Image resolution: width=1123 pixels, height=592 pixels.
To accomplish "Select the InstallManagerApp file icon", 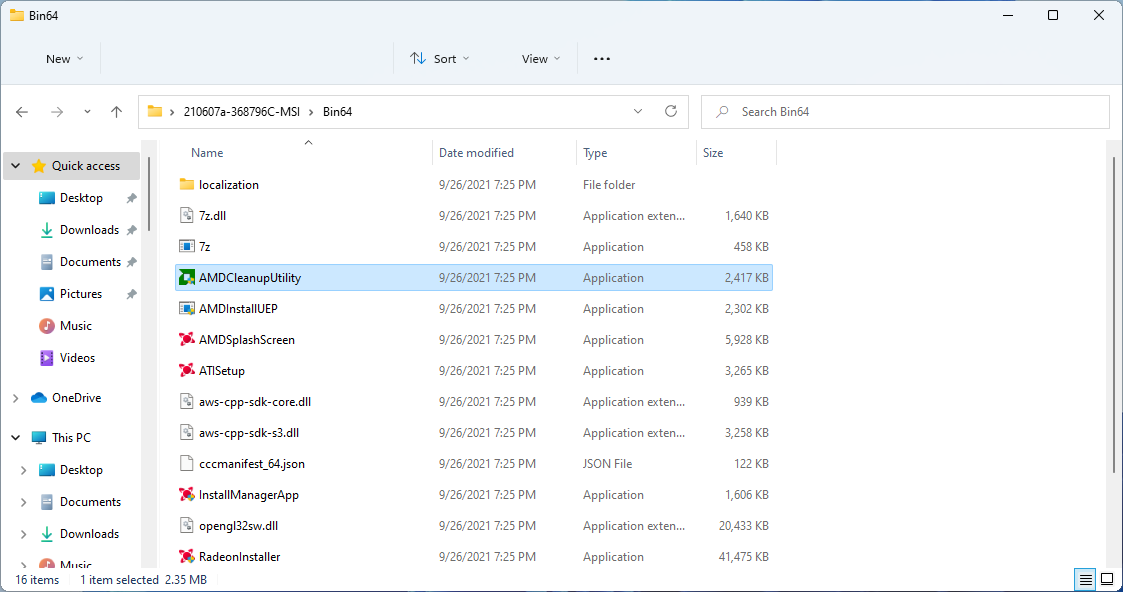I will click(186, 495).
